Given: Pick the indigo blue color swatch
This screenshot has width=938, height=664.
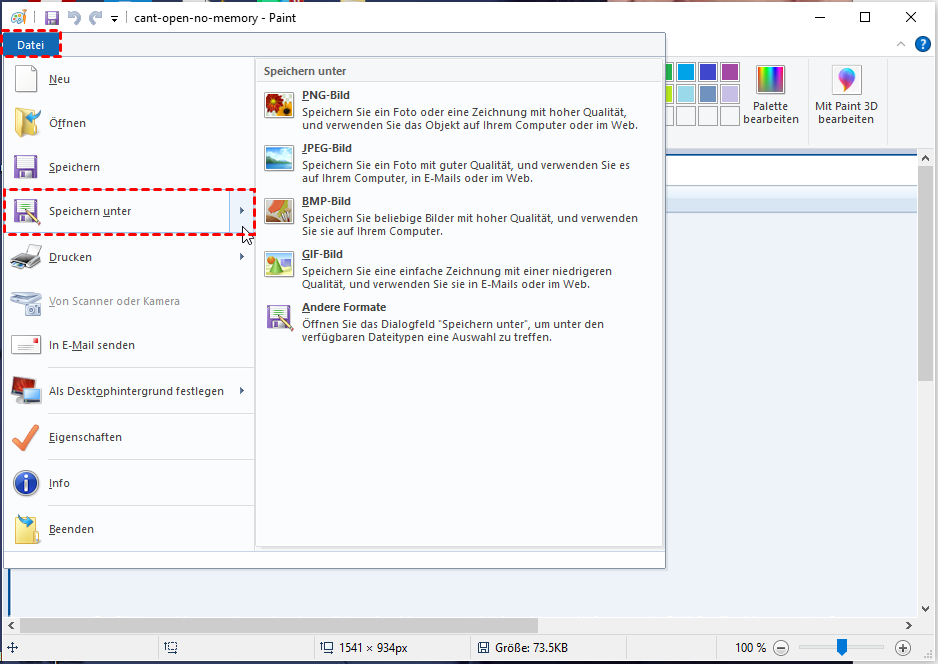Looking at the screenshot, I should (x=708, y=72).
